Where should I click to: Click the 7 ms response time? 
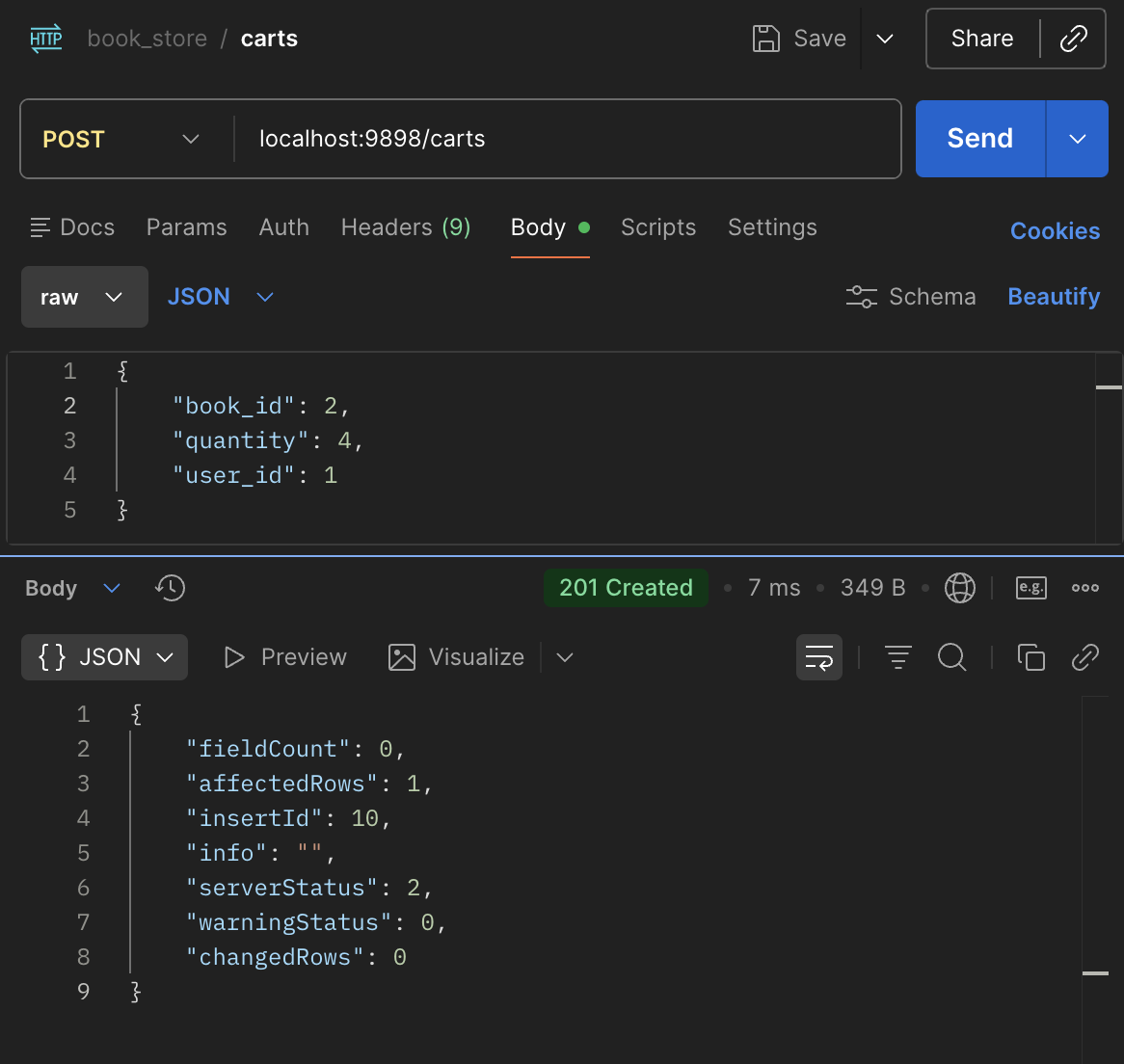(774, 588)
